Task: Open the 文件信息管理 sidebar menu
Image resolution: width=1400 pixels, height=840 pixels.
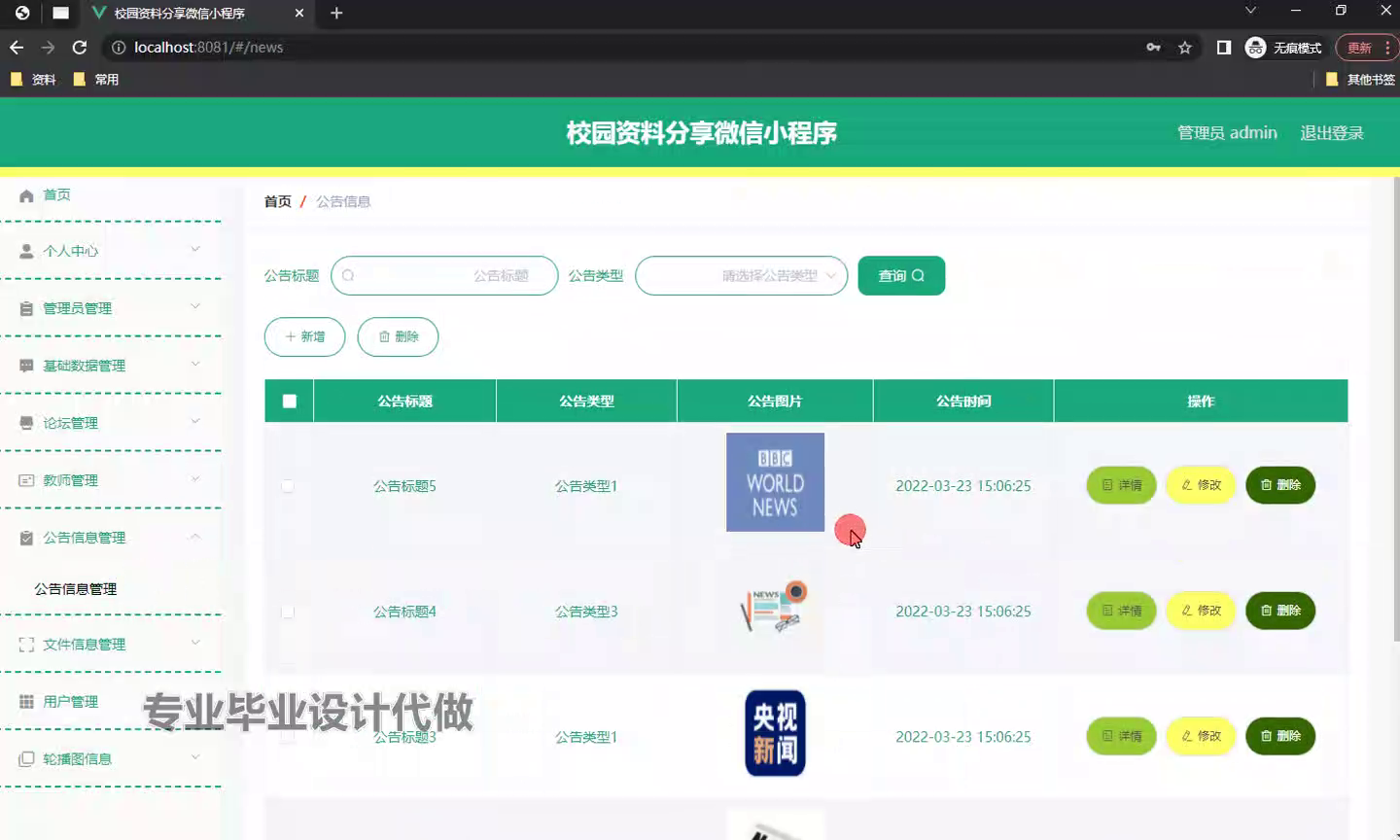Action: (110, 645)
